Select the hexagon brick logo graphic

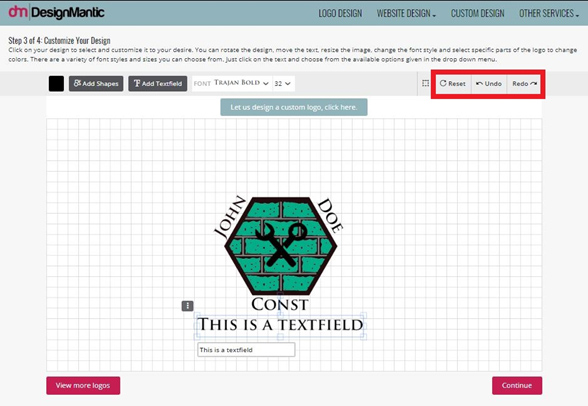[280, 246]
